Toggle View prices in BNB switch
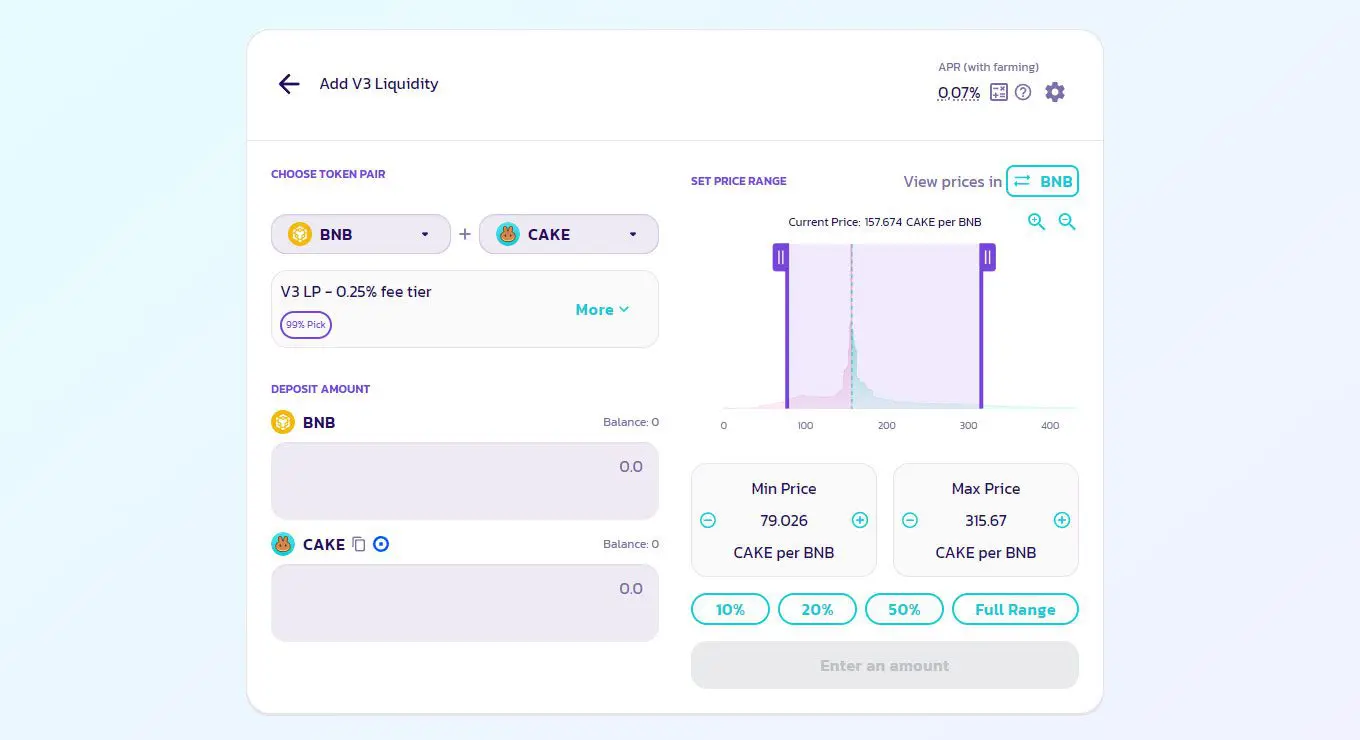This screenshot has height=740, width=1360. [x=1042, y=181]
